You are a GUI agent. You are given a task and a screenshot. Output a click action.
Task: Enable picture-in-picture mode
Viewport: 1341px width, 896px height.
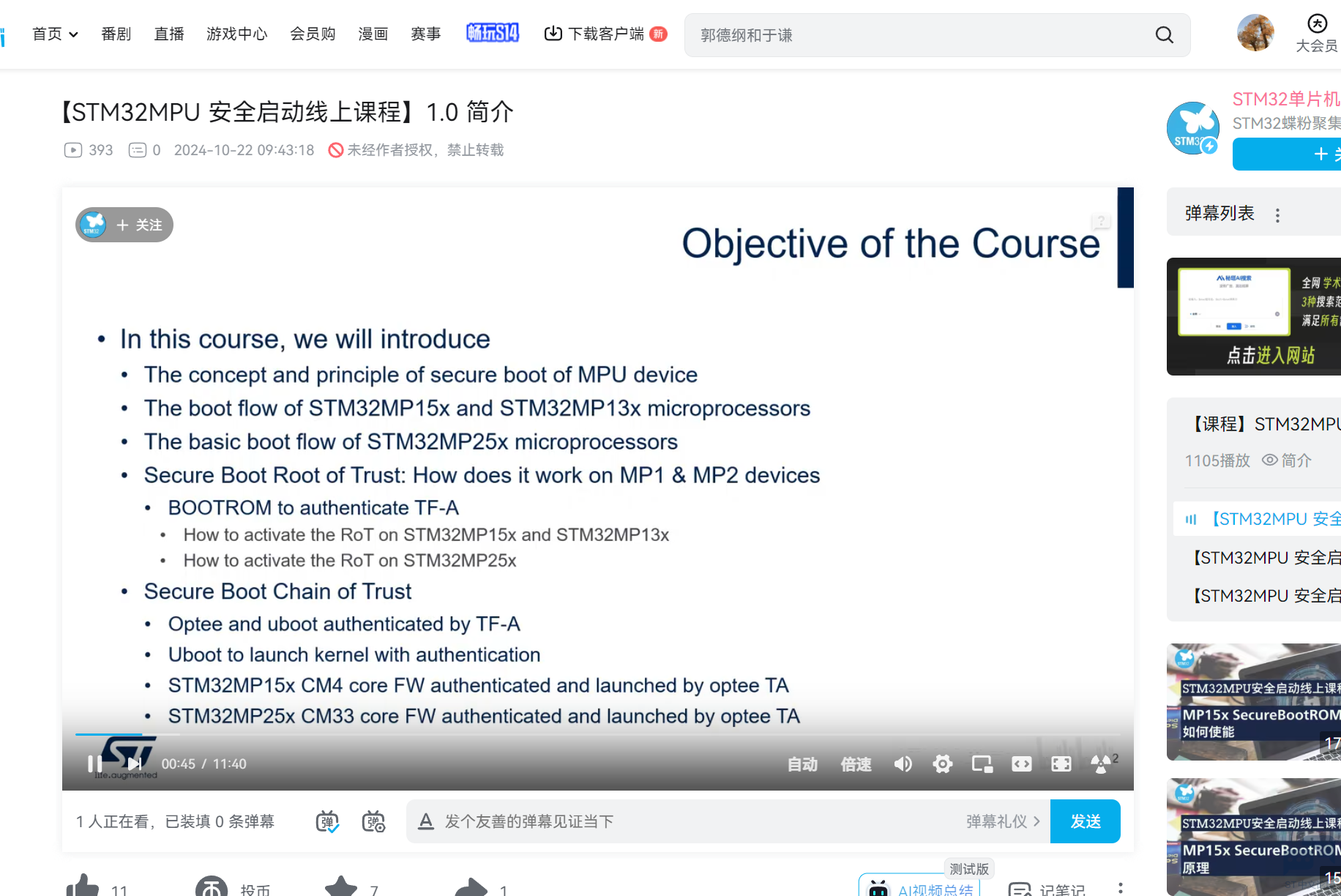982,764
